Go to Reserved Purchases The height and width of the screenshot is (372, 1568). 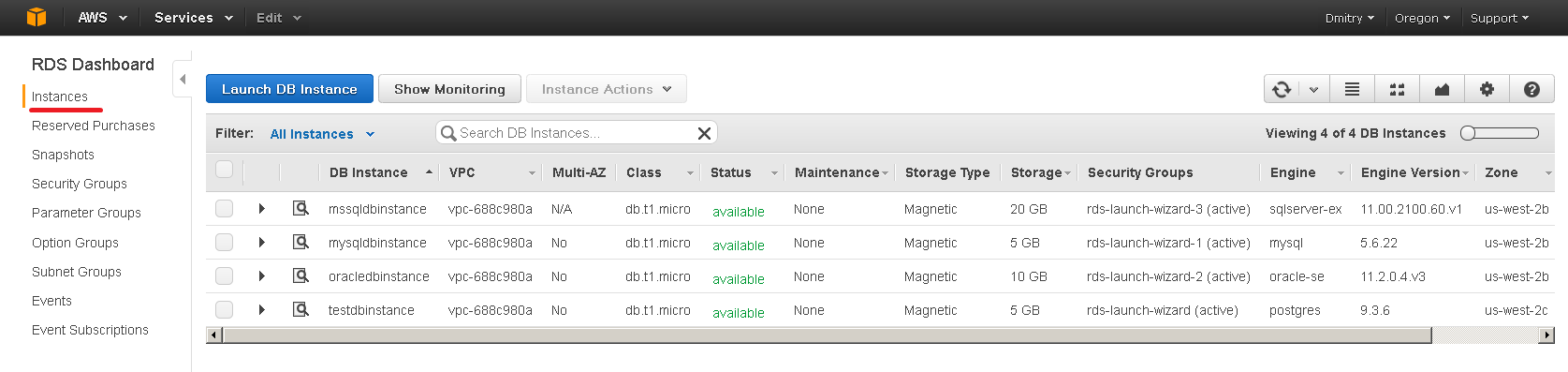tap(94, 126)
